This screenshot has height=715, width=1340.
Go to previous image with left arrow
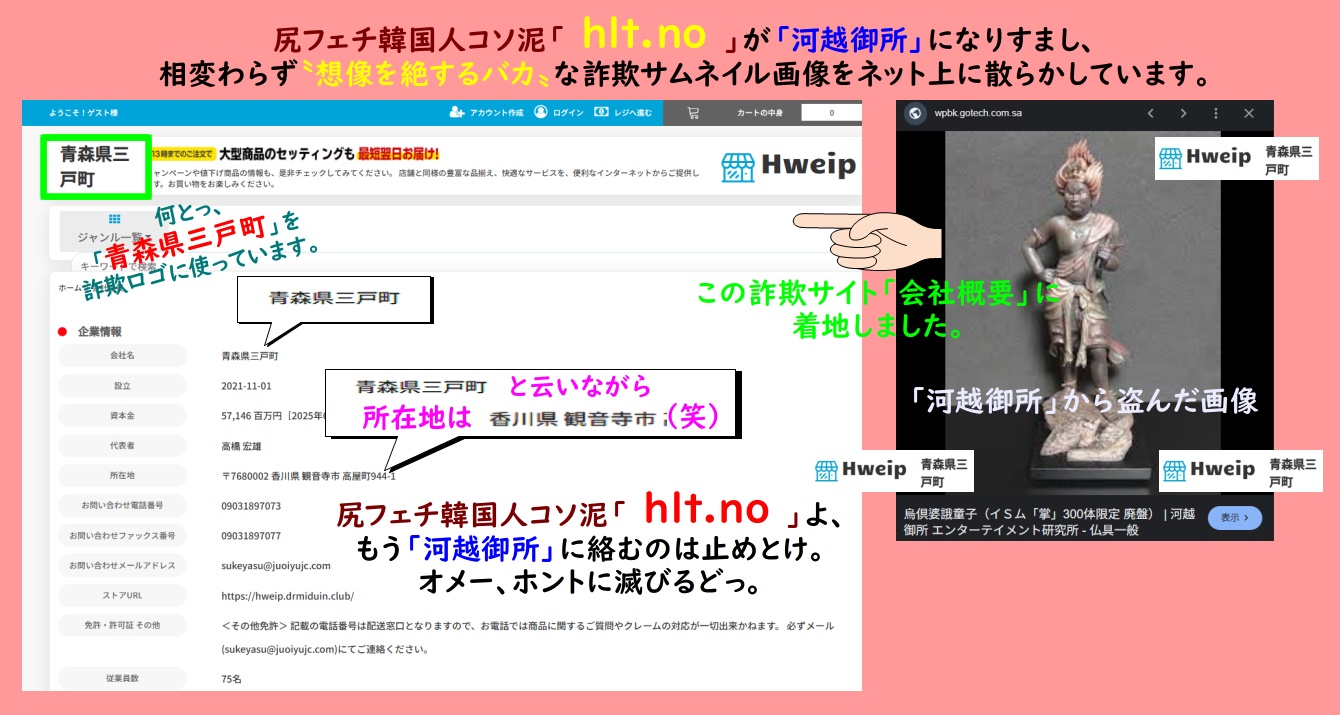pos(1151,113)
